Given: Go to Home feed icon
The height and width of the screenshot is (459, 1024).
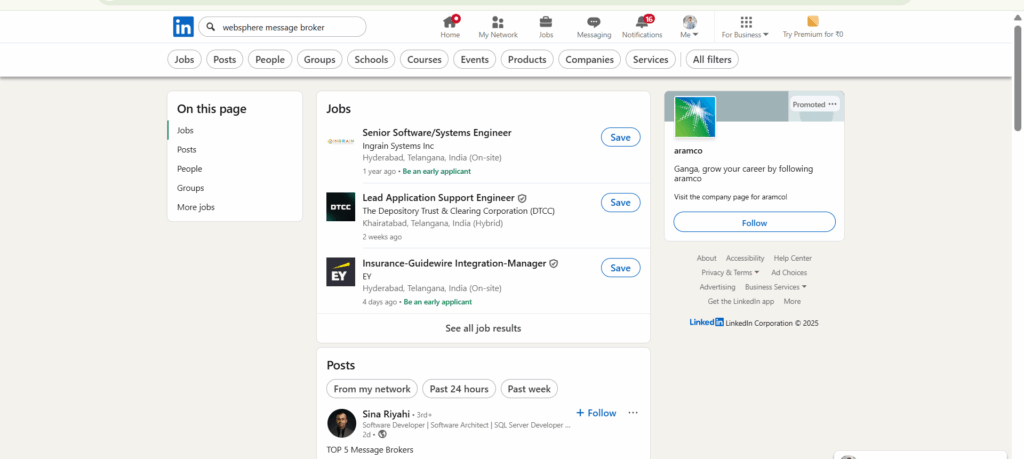Looking at the screenshot, I should coord(450,22).
